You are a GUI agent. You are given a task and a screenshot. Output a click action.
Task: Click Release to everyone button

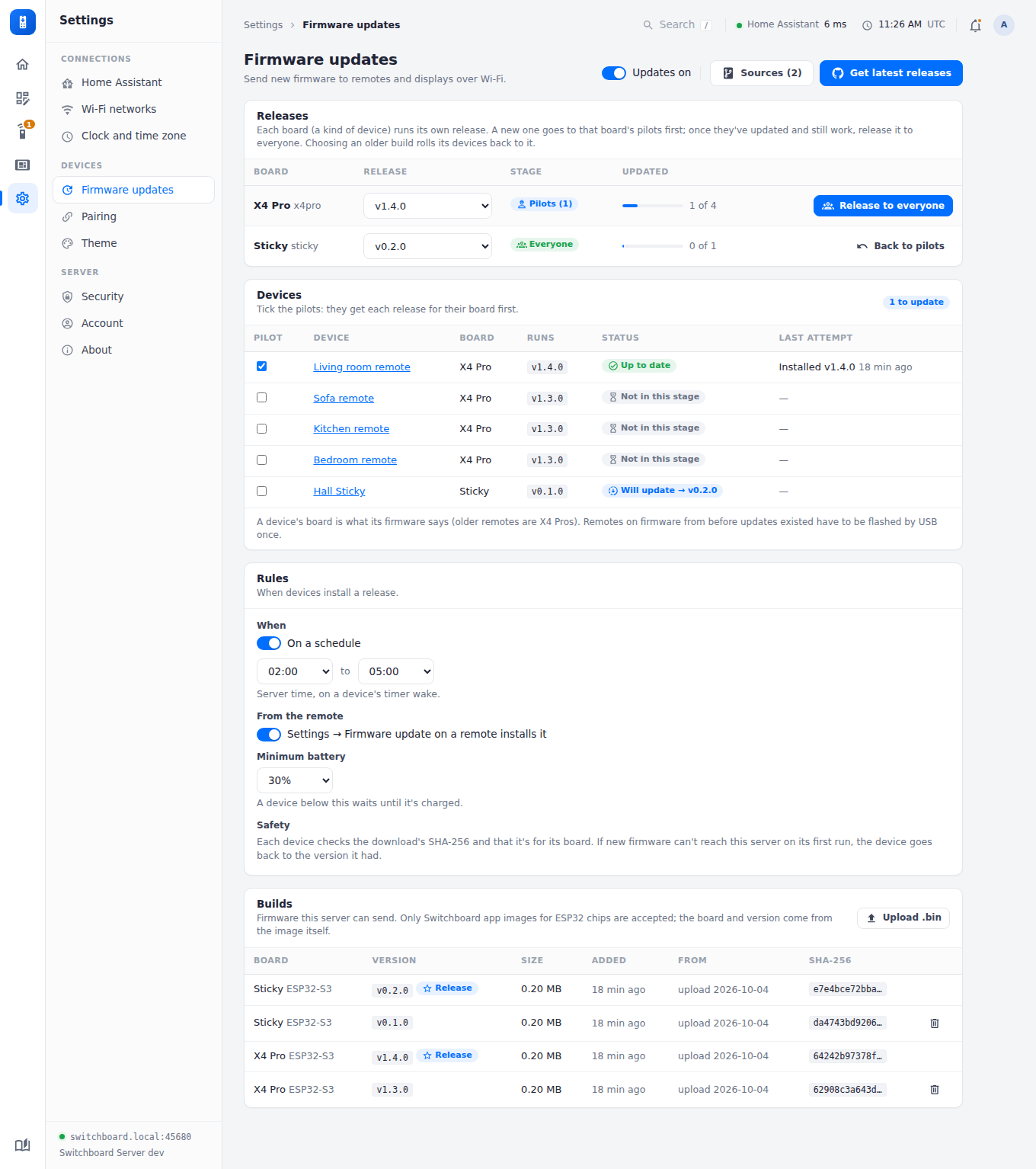(883, 206)
